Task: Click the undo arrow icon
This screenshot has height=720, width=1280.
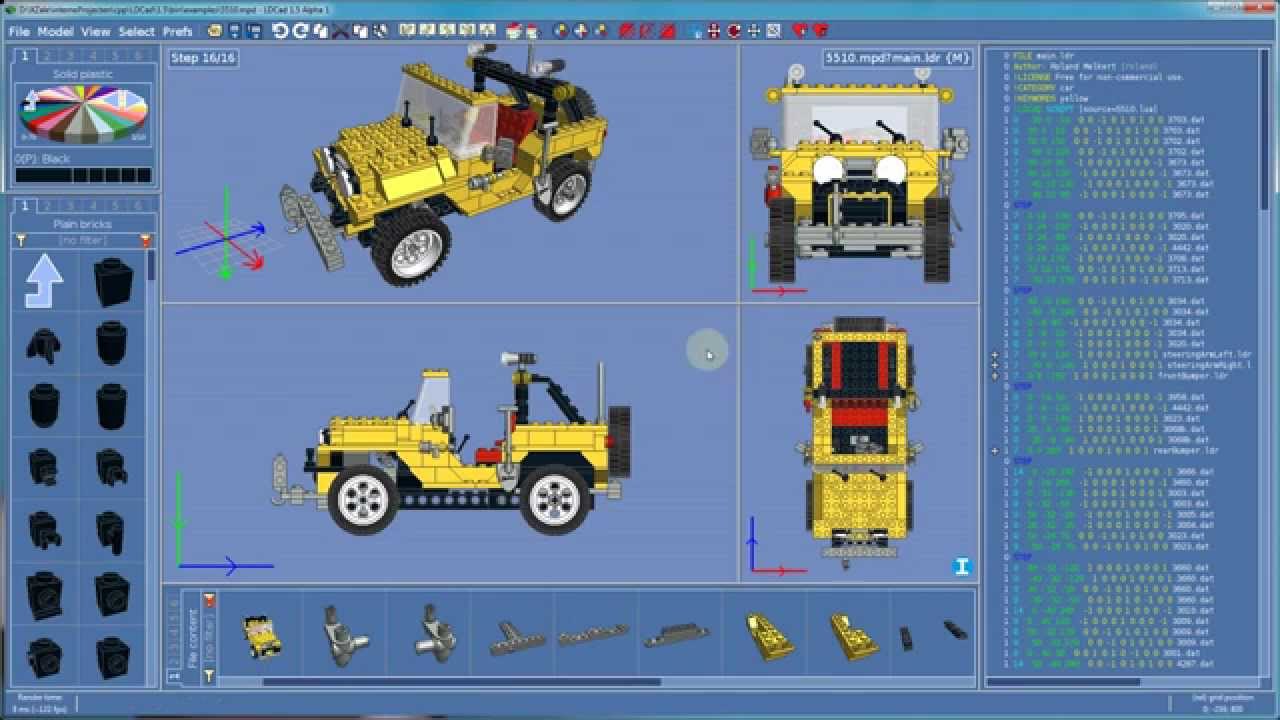Action: pos(280,31)
